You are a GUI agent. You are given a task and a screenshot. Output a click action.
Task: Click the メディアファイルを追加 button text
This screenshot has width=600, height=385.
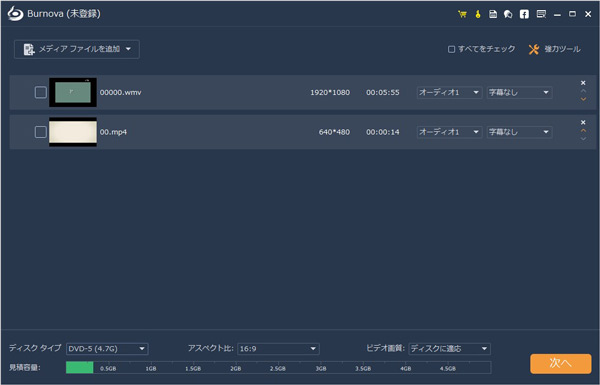pyautogui.click(x=80, y=49)
